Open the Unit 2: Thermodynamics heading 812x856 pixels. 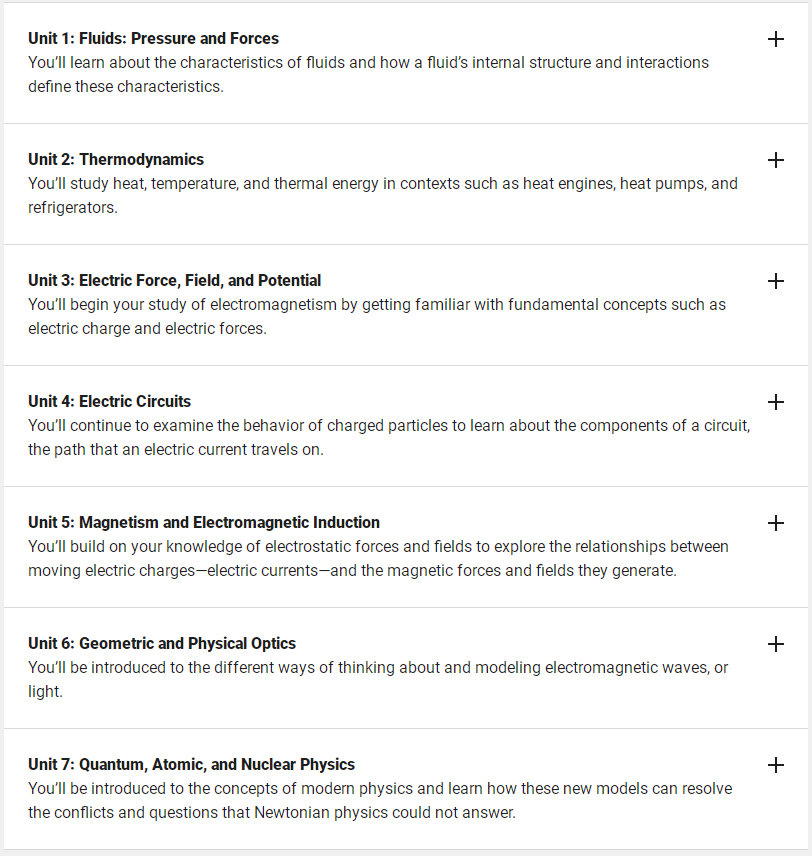[x=116, y=159]
